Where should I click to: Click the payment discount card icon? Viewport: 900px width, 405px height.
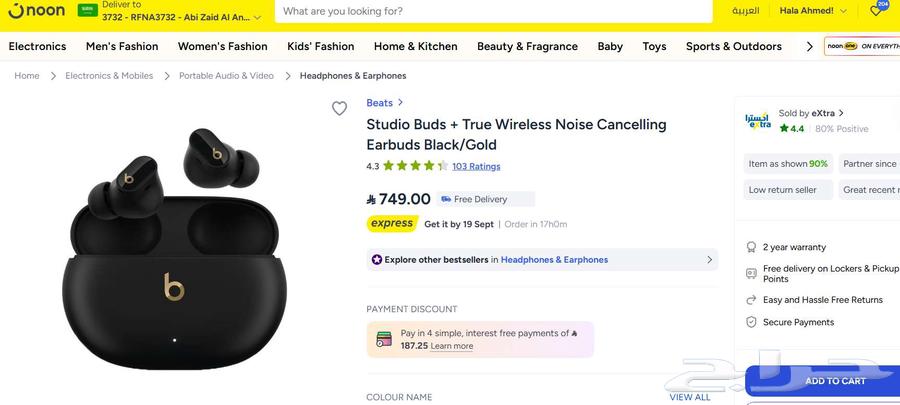point(384,340)
